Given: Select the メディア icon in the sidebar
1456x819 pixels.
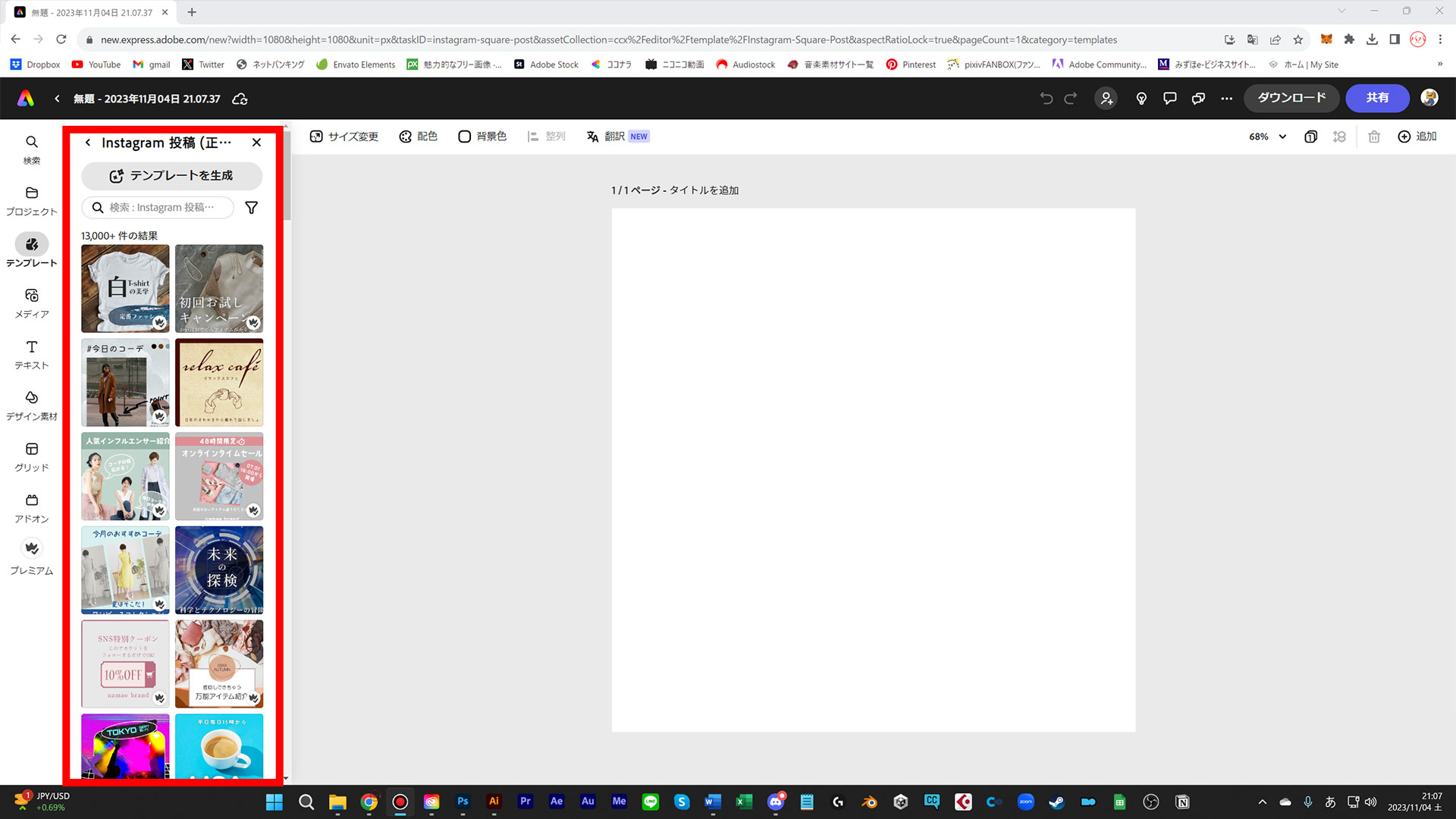Looking at the screenshot, I should [x=31, y=301].
